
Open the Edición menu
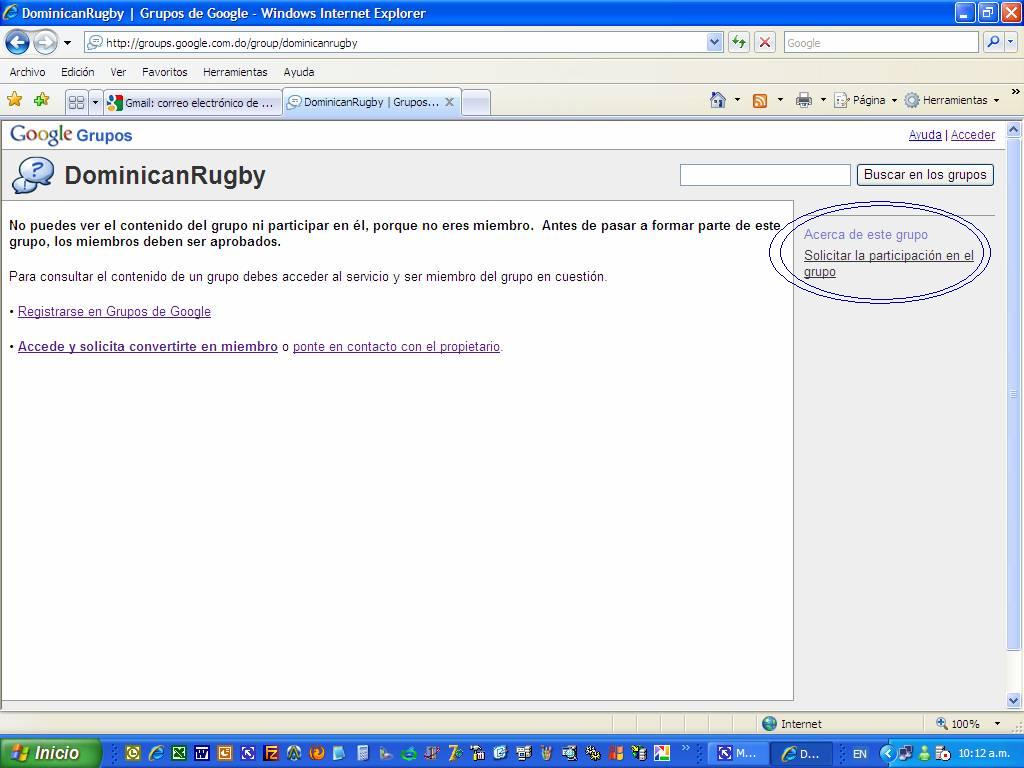pyautogui.click(x=78, y=72)
